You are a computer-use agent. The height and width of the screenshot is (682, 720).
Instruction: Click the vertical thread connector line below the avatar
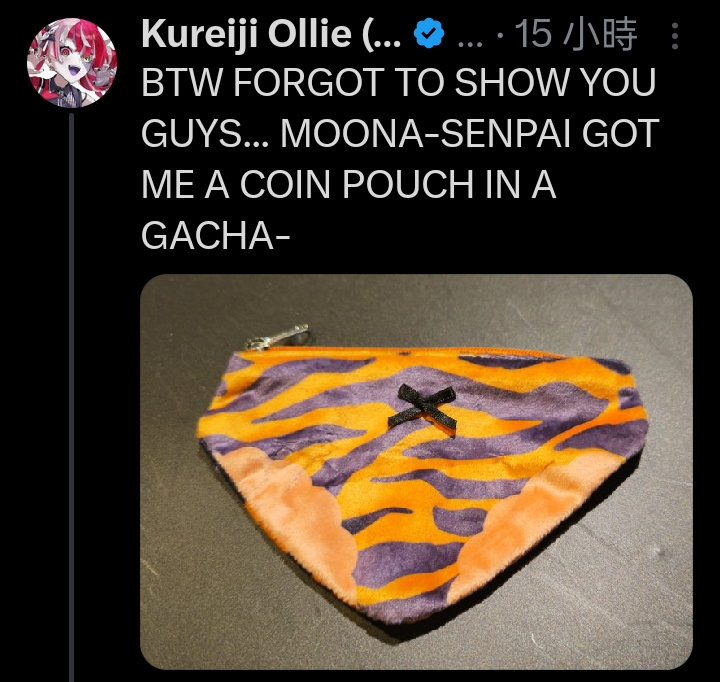click(x=72, y=397)
